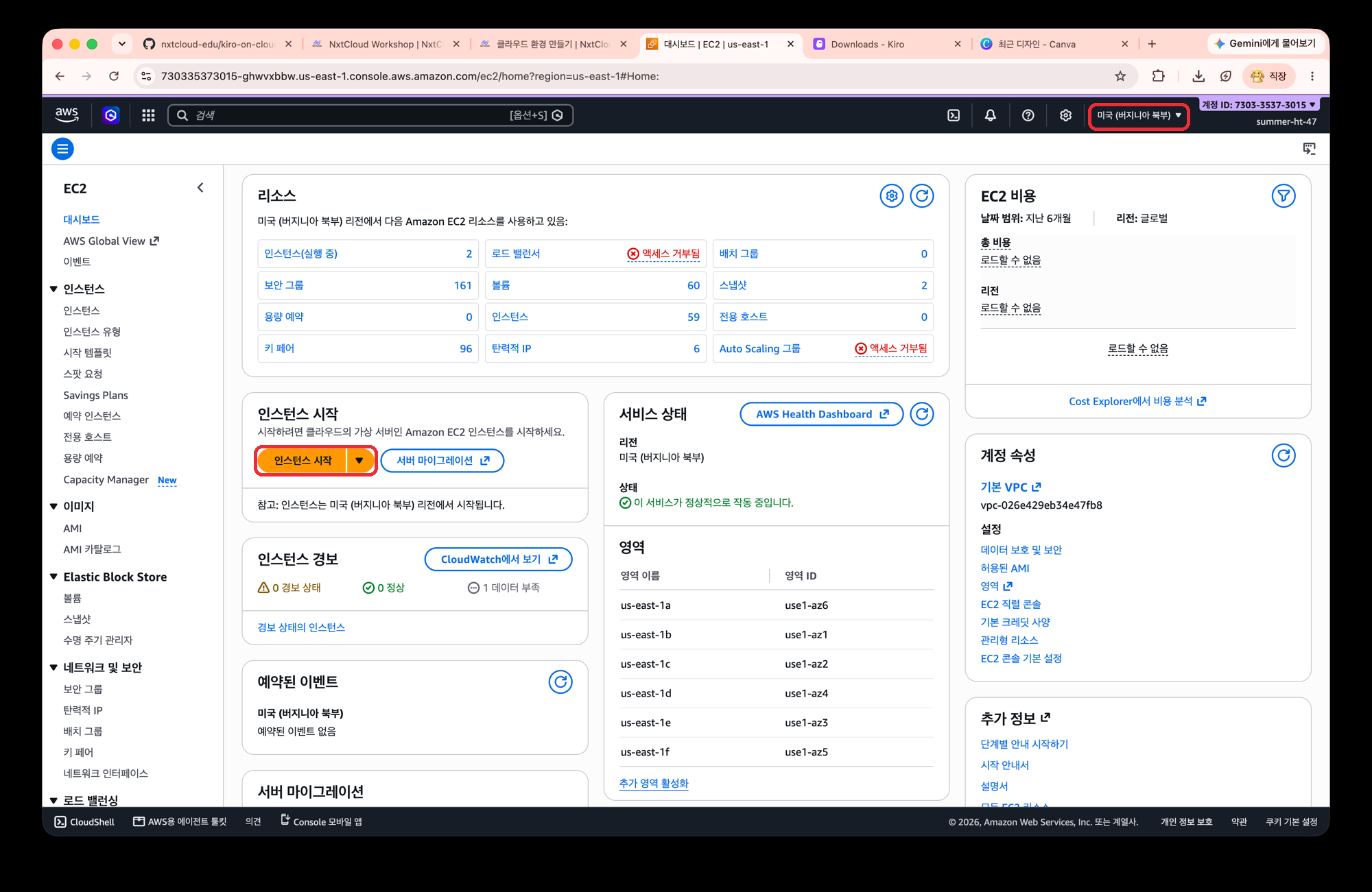Open the Chrome tab search chevron

point(122,44)
